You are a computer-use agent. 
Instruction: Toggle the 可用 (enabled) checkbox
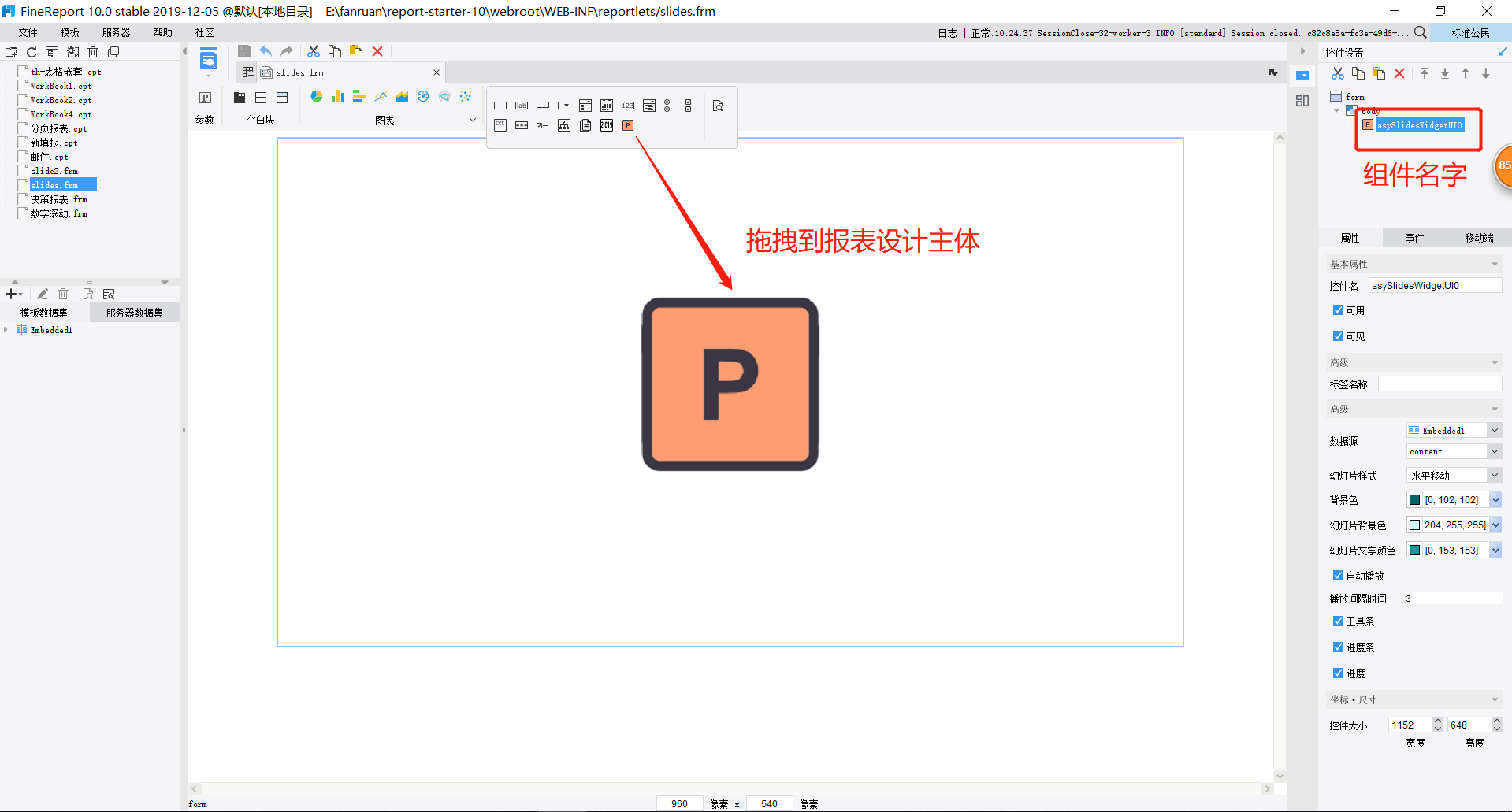click(1338, 310)
